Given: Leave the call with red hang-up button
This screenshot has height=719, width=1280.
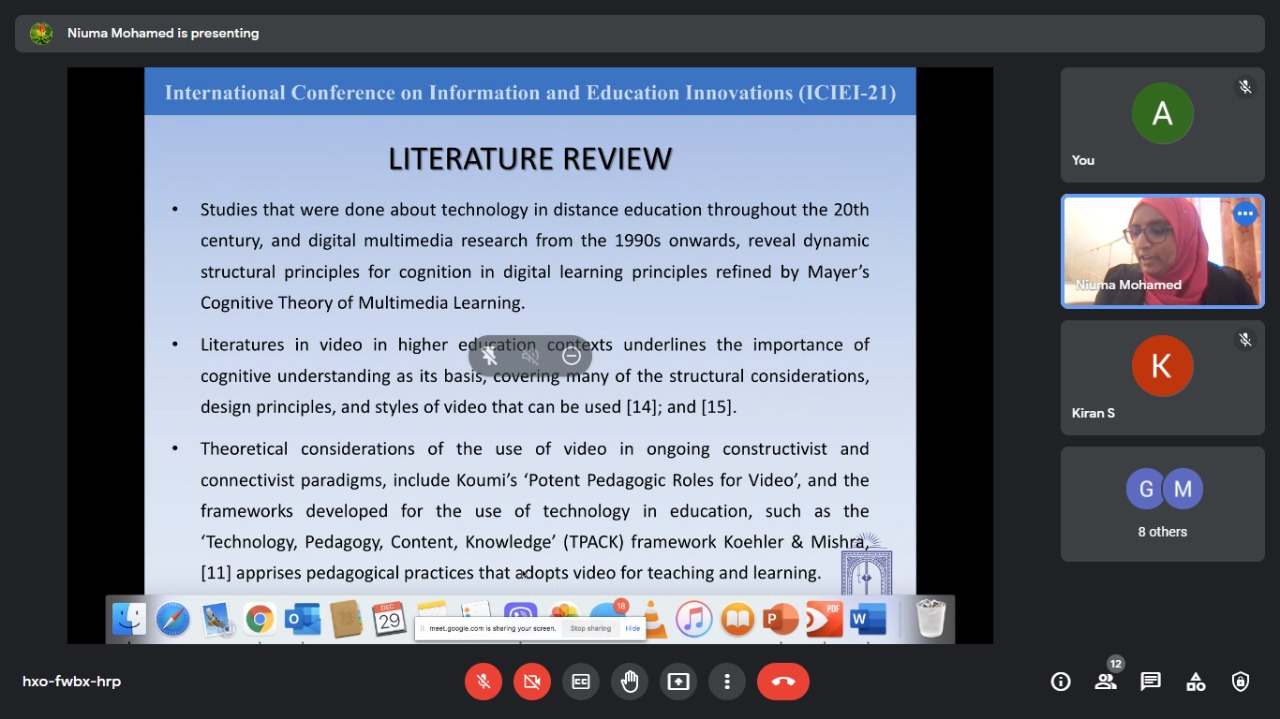Looking at the screenshot, I should tap(783, 682).
